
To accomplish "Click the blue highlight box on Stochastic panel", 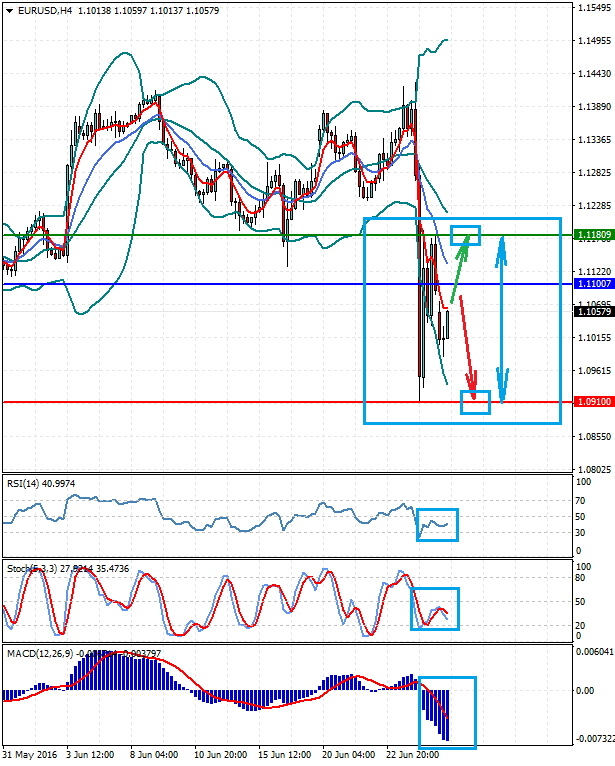I will coord(434,609).
